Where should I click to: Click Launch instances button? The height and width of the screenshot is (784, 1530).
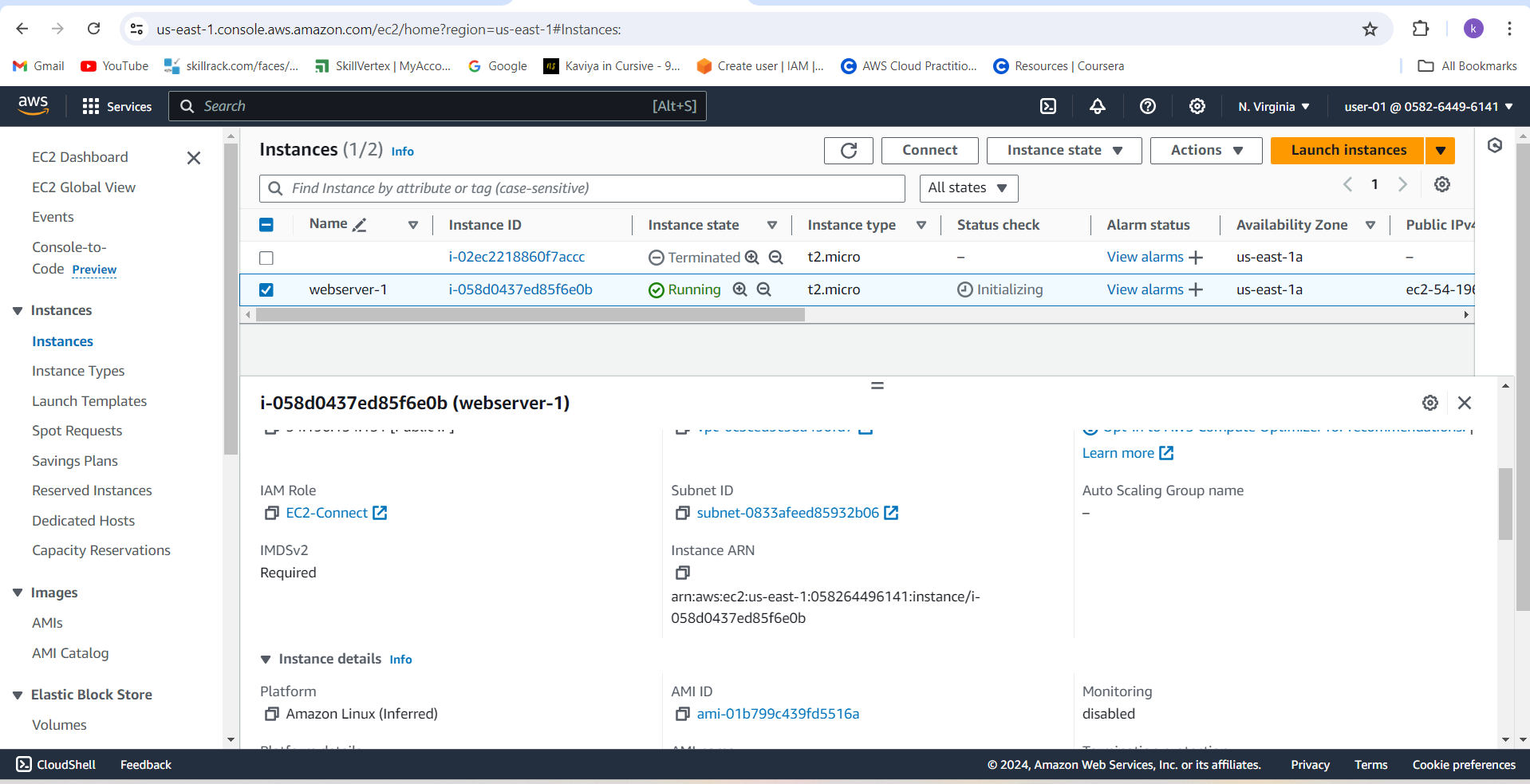pos(1348,150)
